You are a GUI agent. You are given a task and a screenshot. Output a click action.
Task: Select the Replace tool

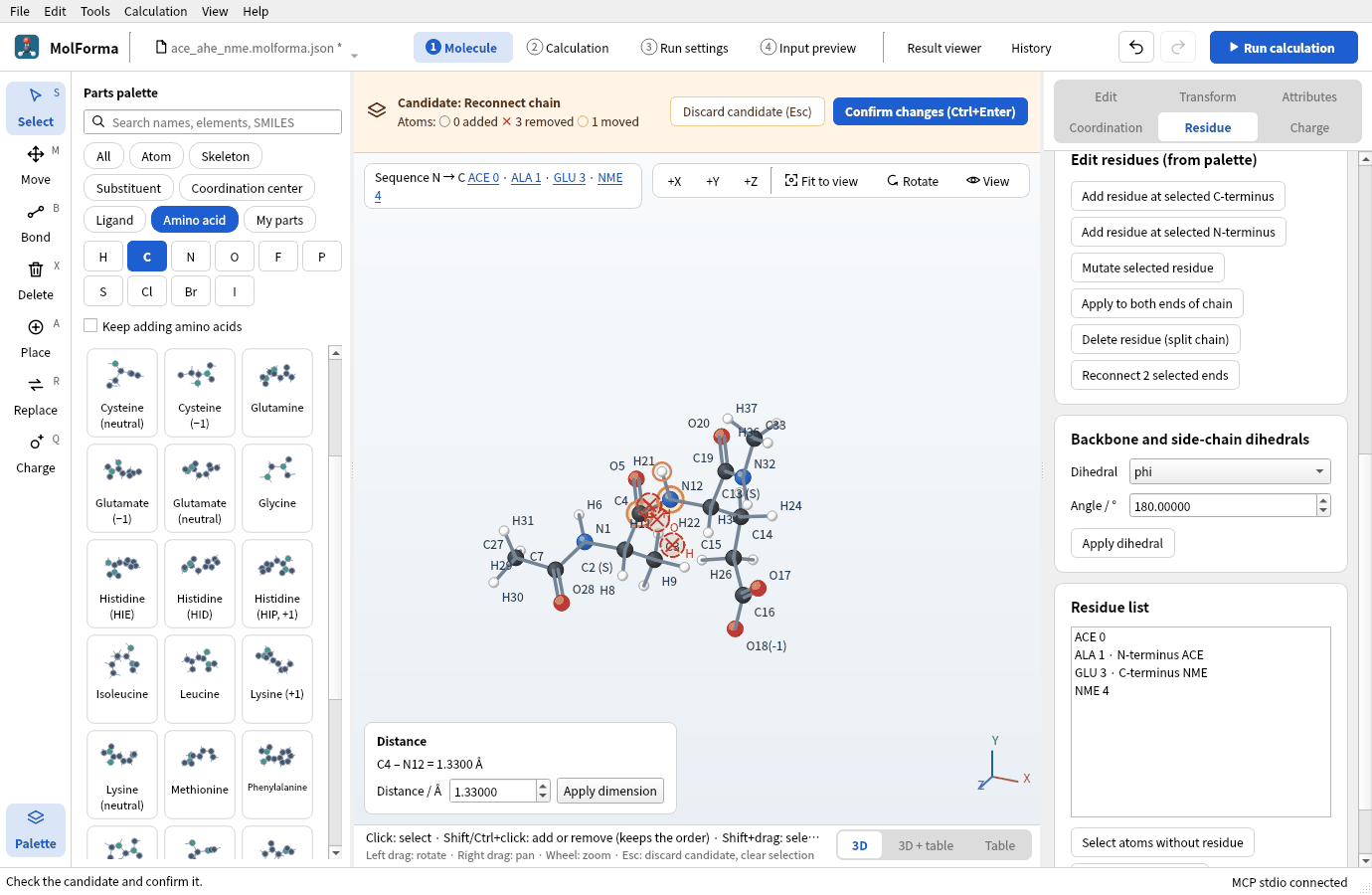click(x=36, y=396)
